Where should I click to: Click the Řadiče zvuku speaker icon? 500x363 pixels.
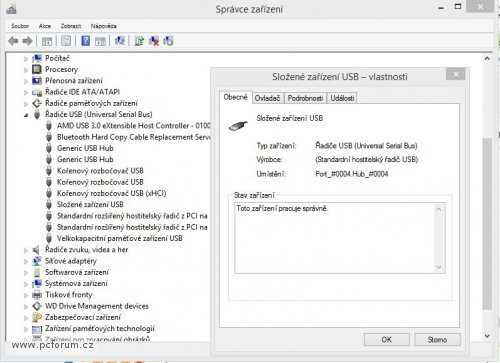pyautogui.click(x=37, y=250)
